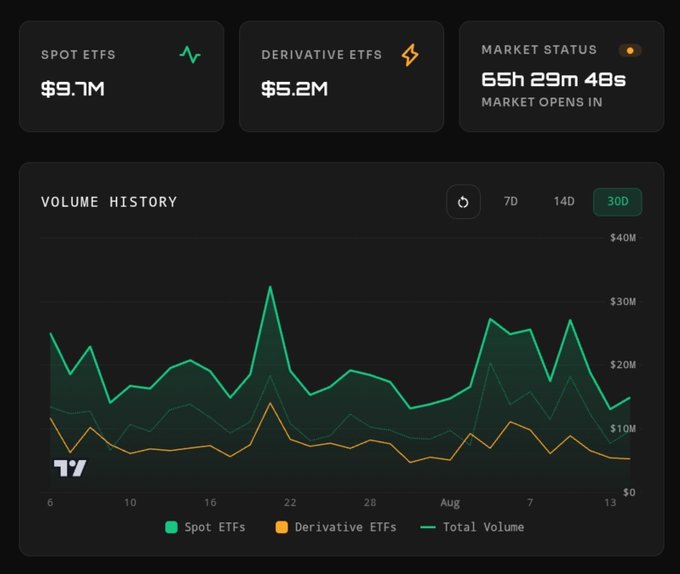
Task: Toggle the Spot ETFs legend swatch
Action: (x=171, y=527)
